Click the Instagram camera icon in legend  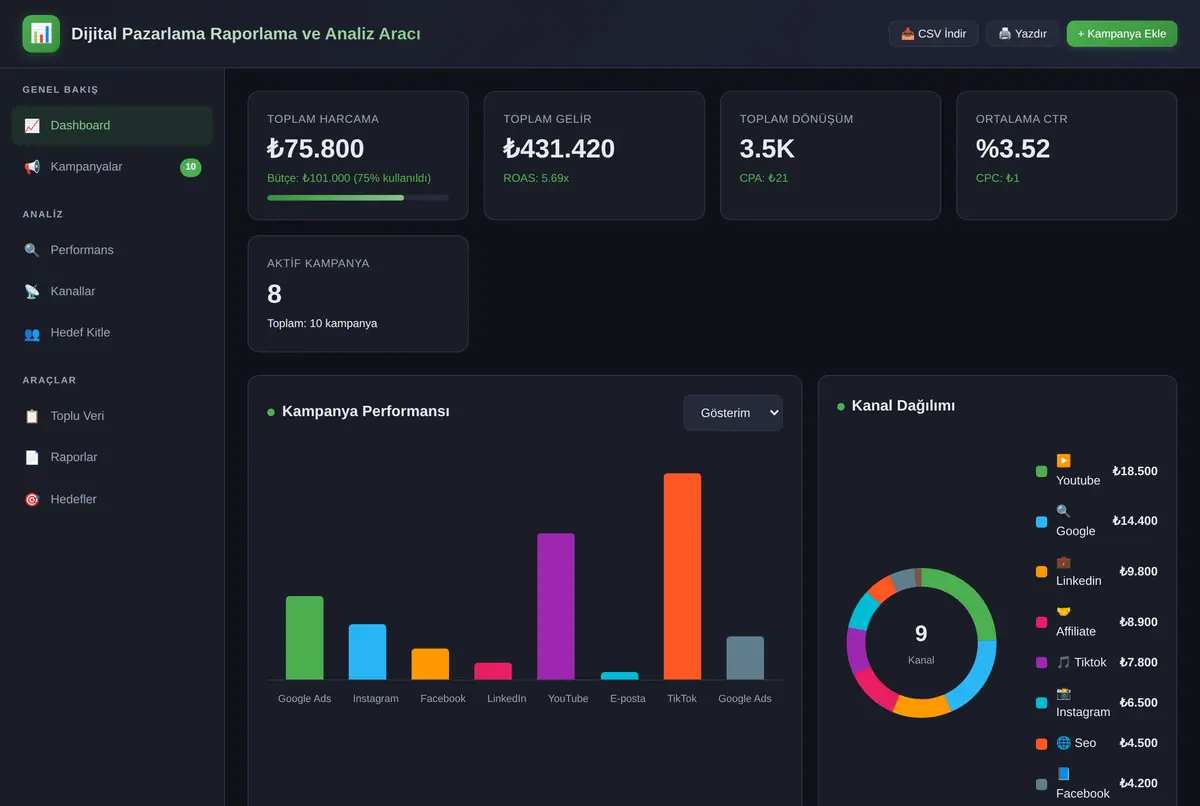(1063, 692)
